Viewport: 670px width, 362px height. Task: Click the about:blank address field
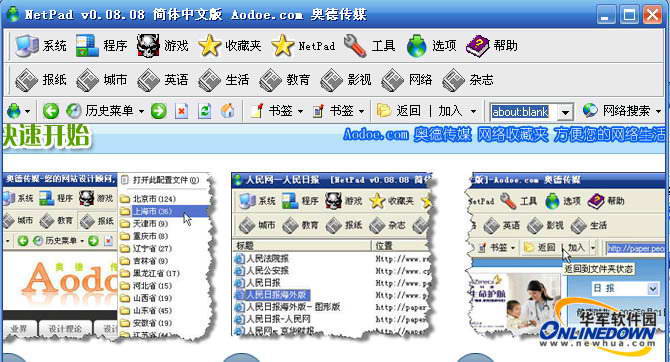524,112
